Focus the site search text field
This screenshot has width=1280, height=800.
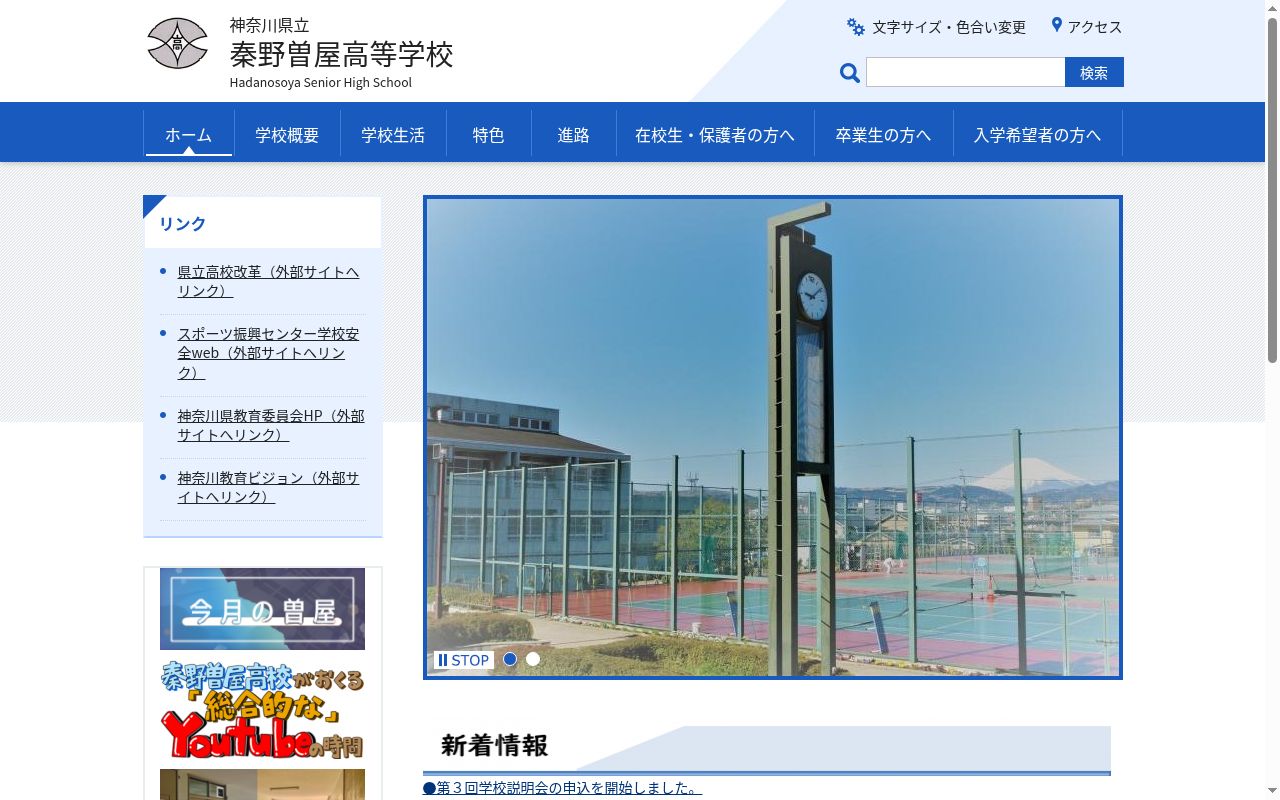[x=965, y=72]
